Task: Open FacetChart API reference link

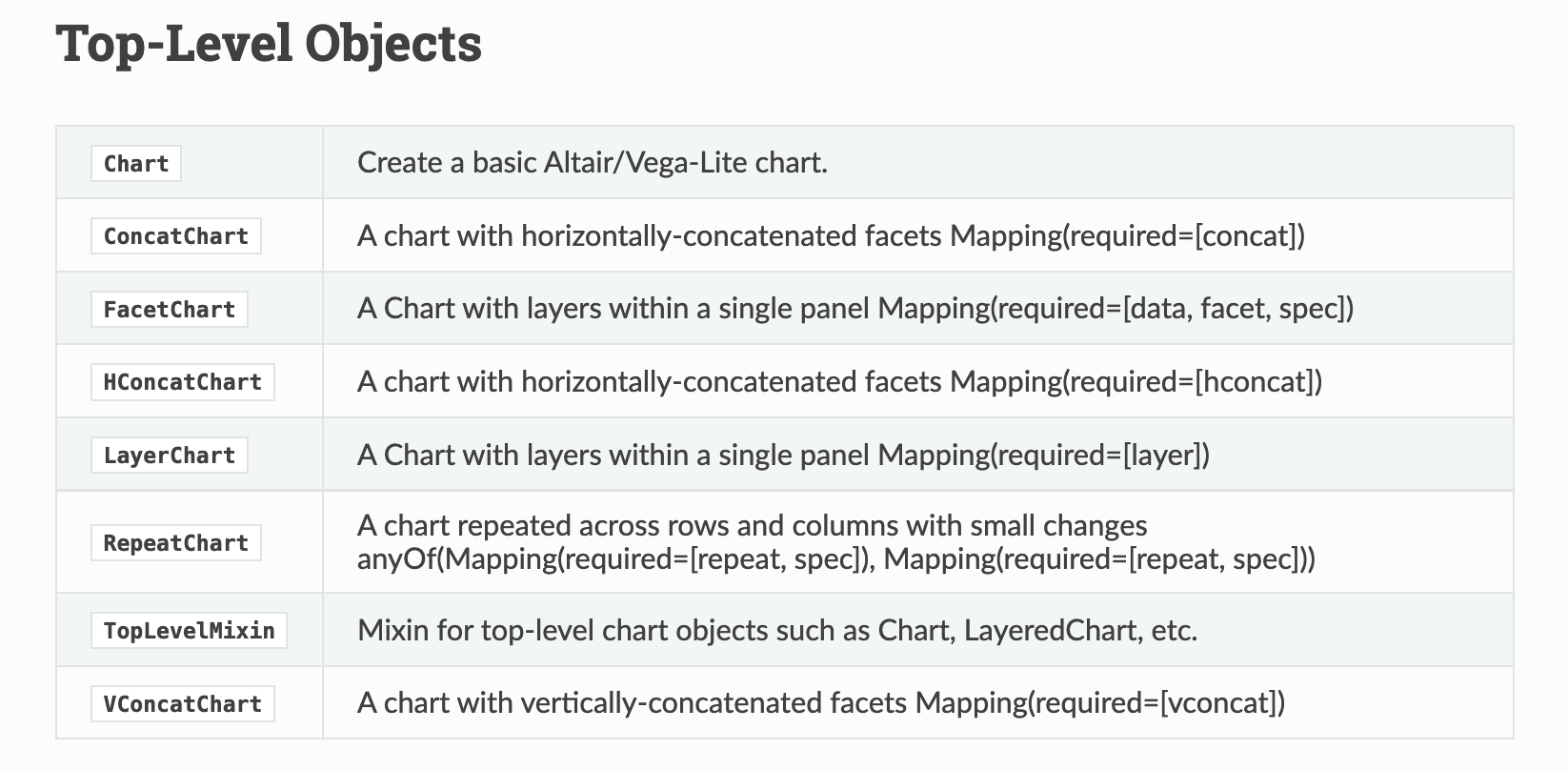Action: click(x=170, y=310)
